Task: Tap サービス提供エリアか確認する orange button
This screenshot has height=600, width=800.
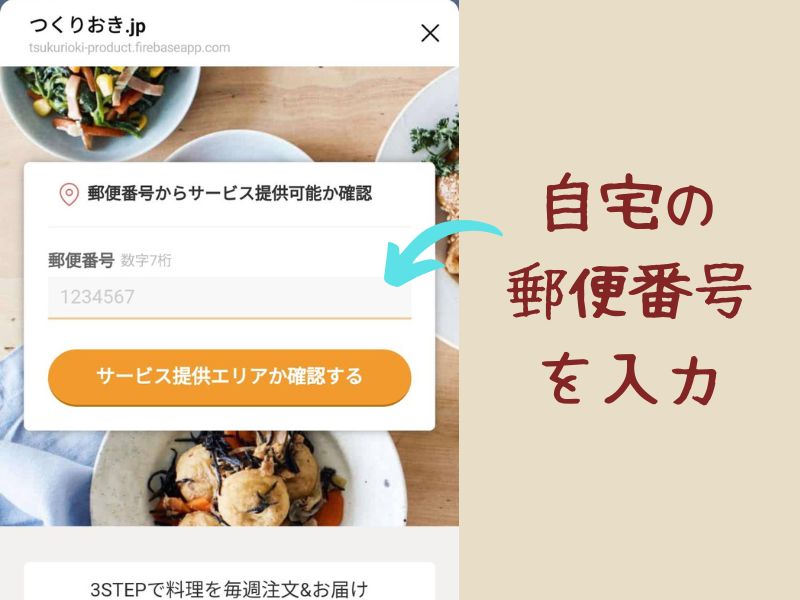Action: click(x=230, y=377)
